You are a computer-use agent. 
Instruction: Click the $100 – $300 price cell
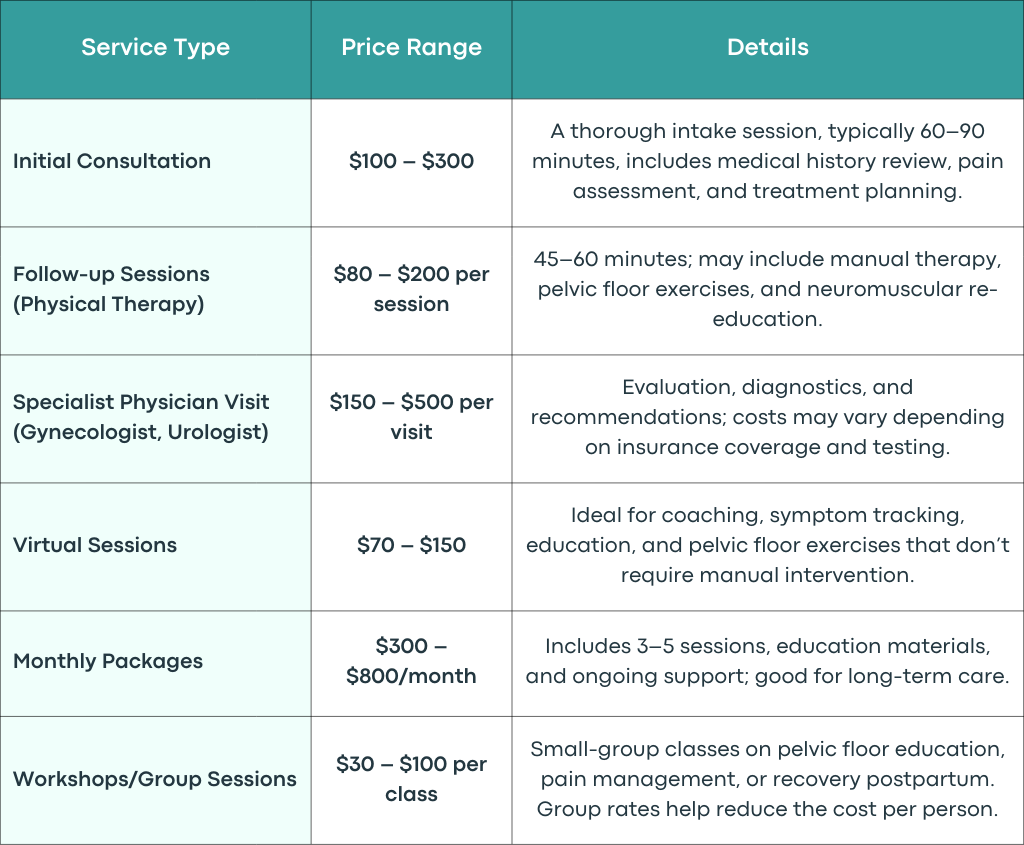tap(411, 161)
